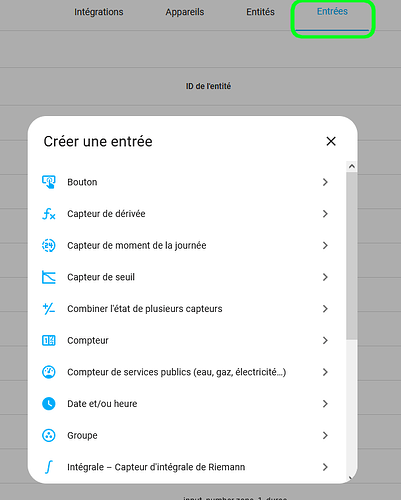Open the Appareils tab

tap(185, 12)
